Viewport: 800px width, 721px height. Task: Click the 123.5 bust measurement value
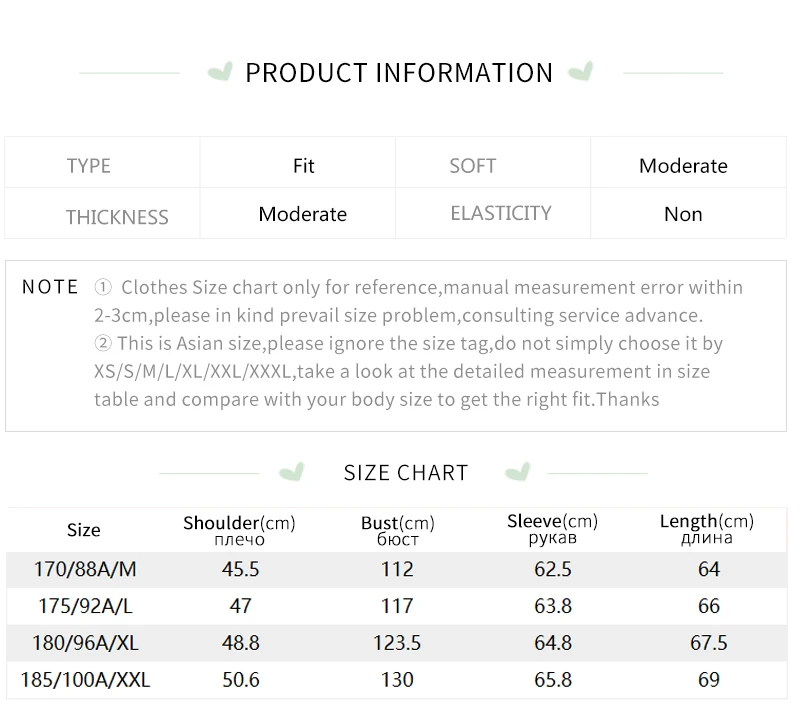click(397, 643)
